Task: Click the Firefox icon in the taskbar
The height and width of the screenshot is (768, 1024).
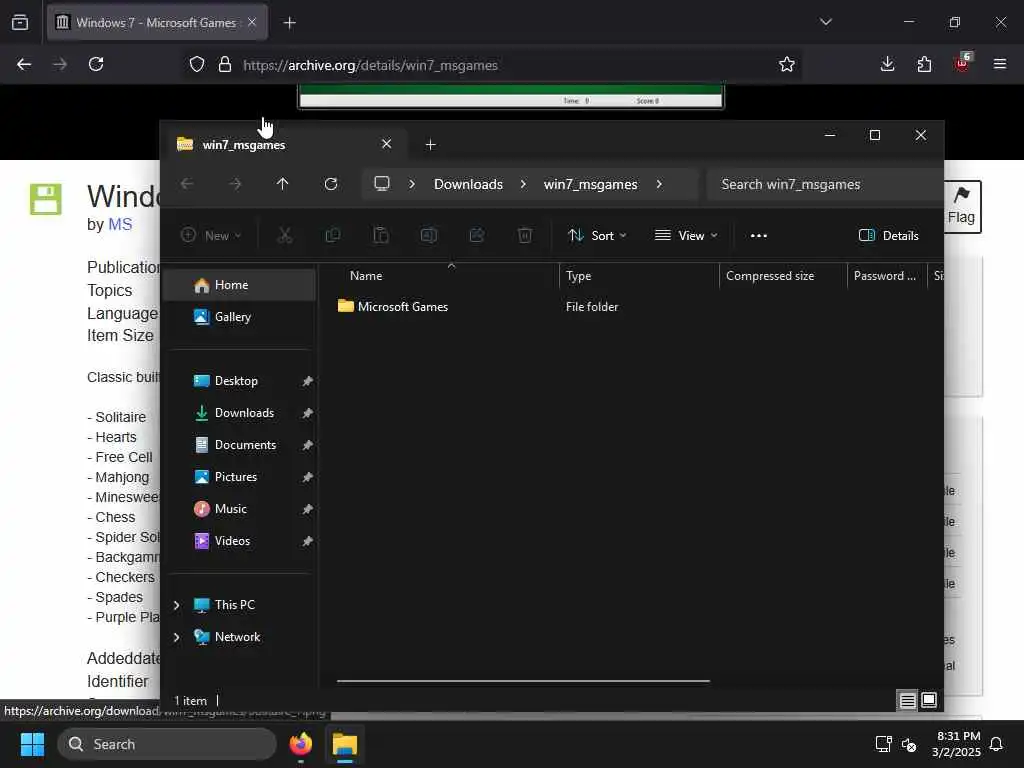Action: point(301,744)
